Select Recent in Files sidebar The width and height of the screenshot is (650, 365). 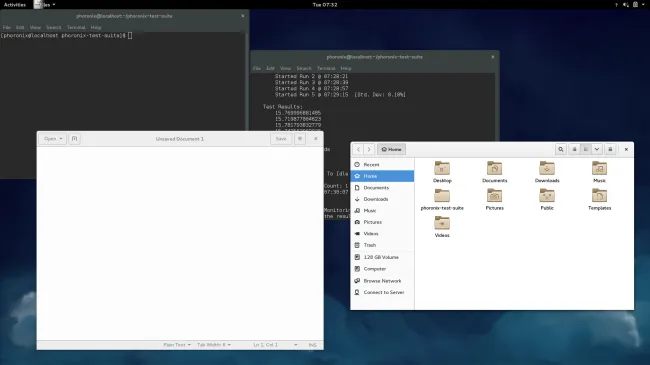382,165
